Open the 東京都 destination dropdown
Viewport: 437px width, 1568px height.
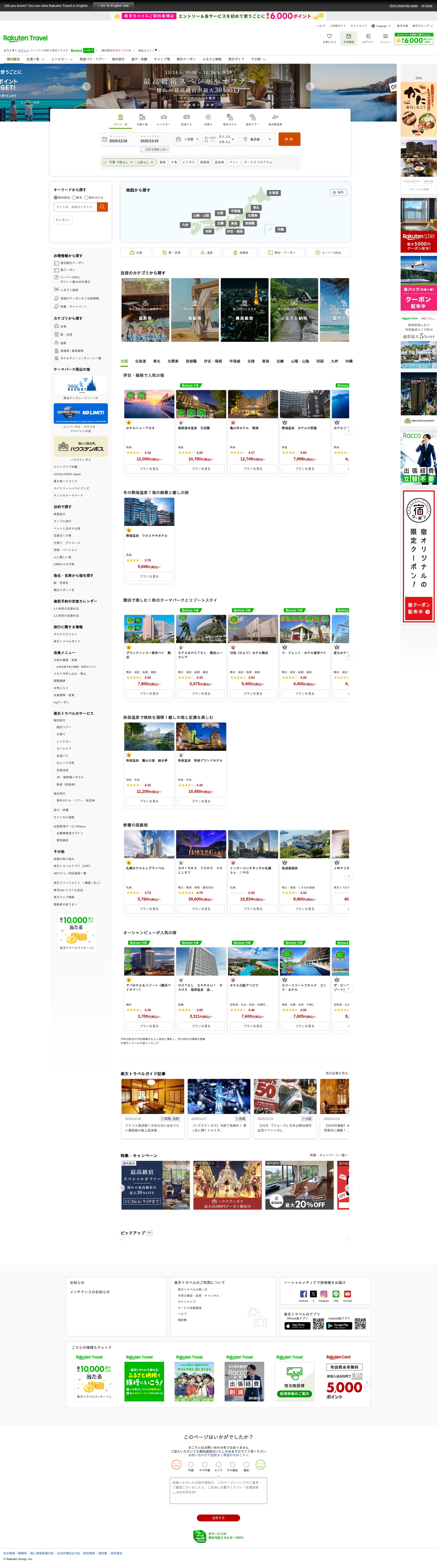point(258,140)
